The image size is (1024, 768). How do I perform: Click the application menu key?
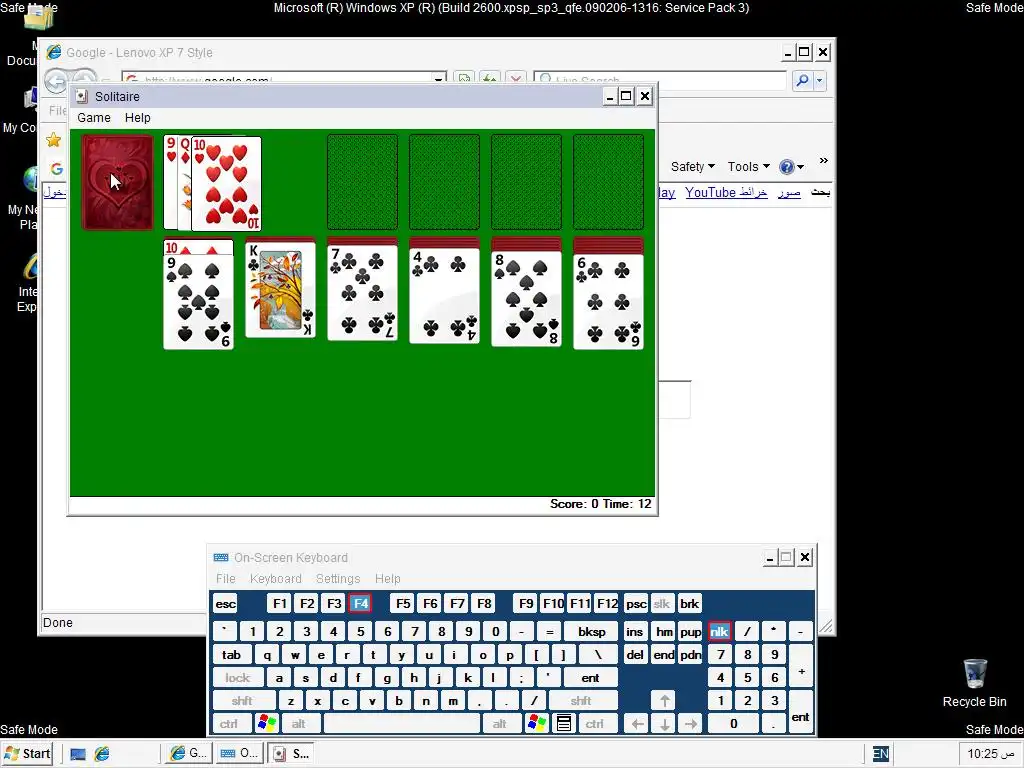pyautogui.click(x=564, y=724)
